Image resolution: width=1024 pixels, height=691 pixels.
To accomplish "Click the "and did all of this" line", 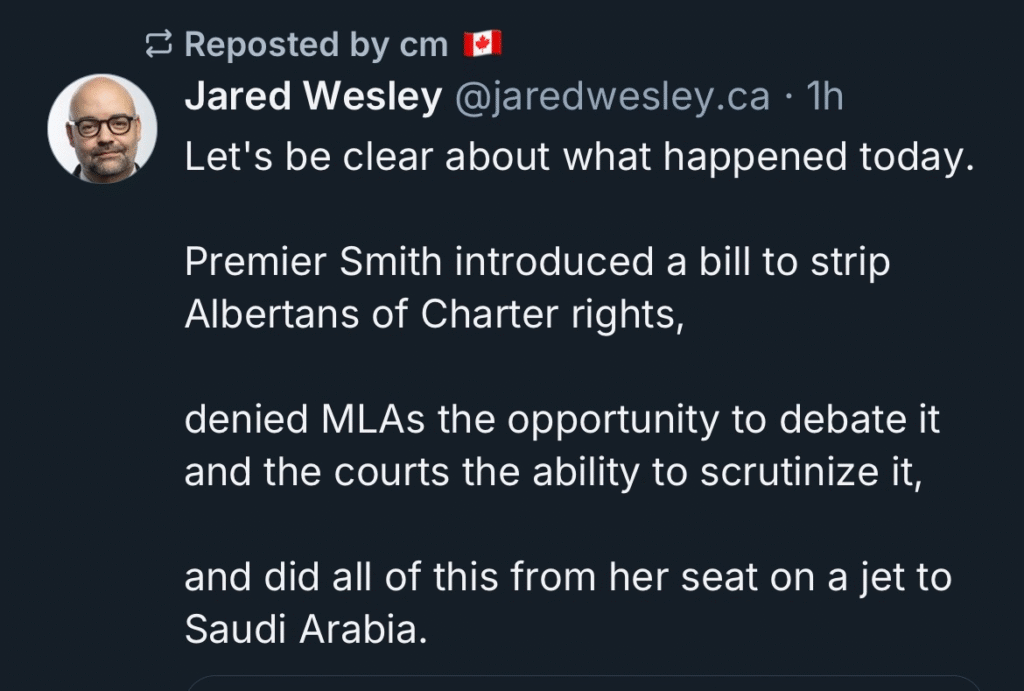I will click(x=567, y=577).
